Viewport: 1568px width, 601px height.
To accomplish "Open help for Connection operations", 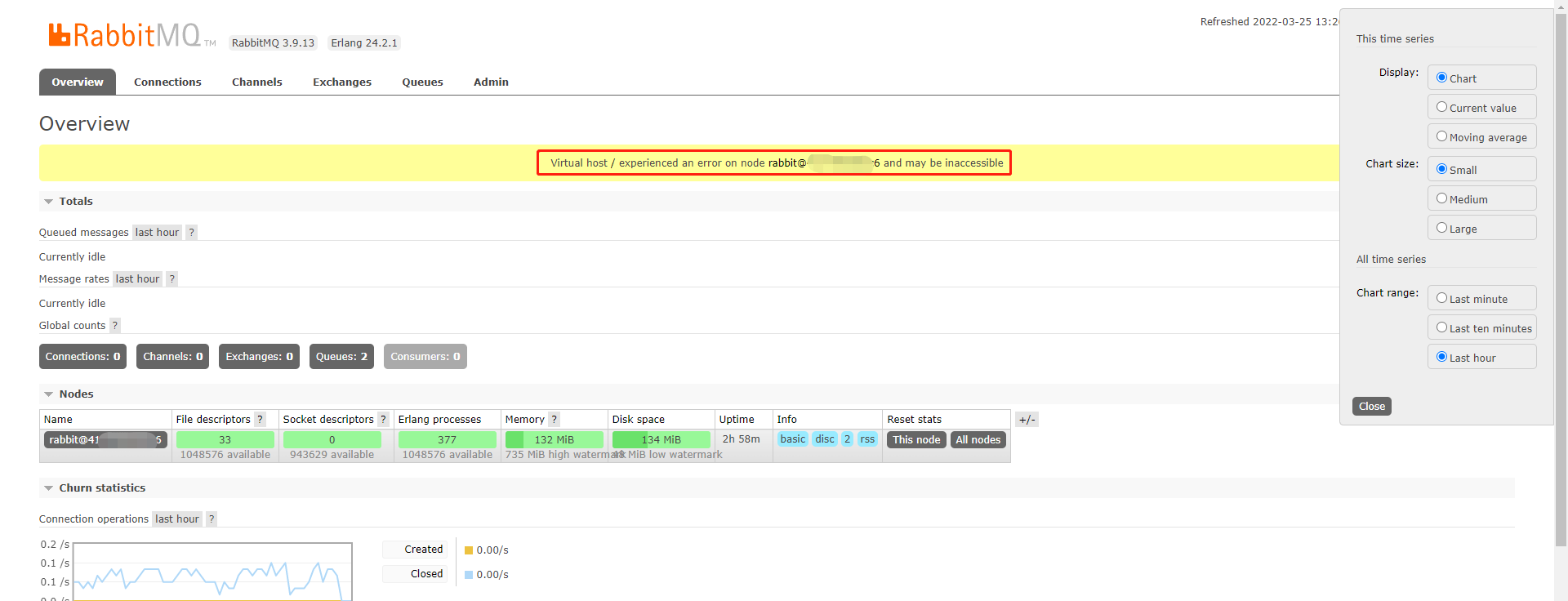I will coord(212,519).
